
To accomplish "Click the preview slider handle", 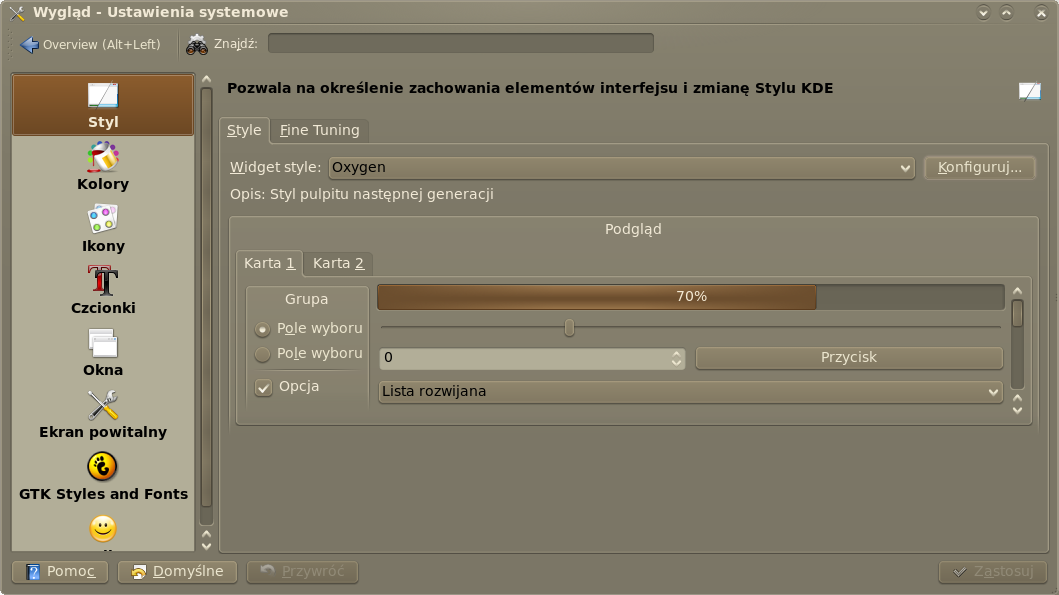I will point(569,328).
